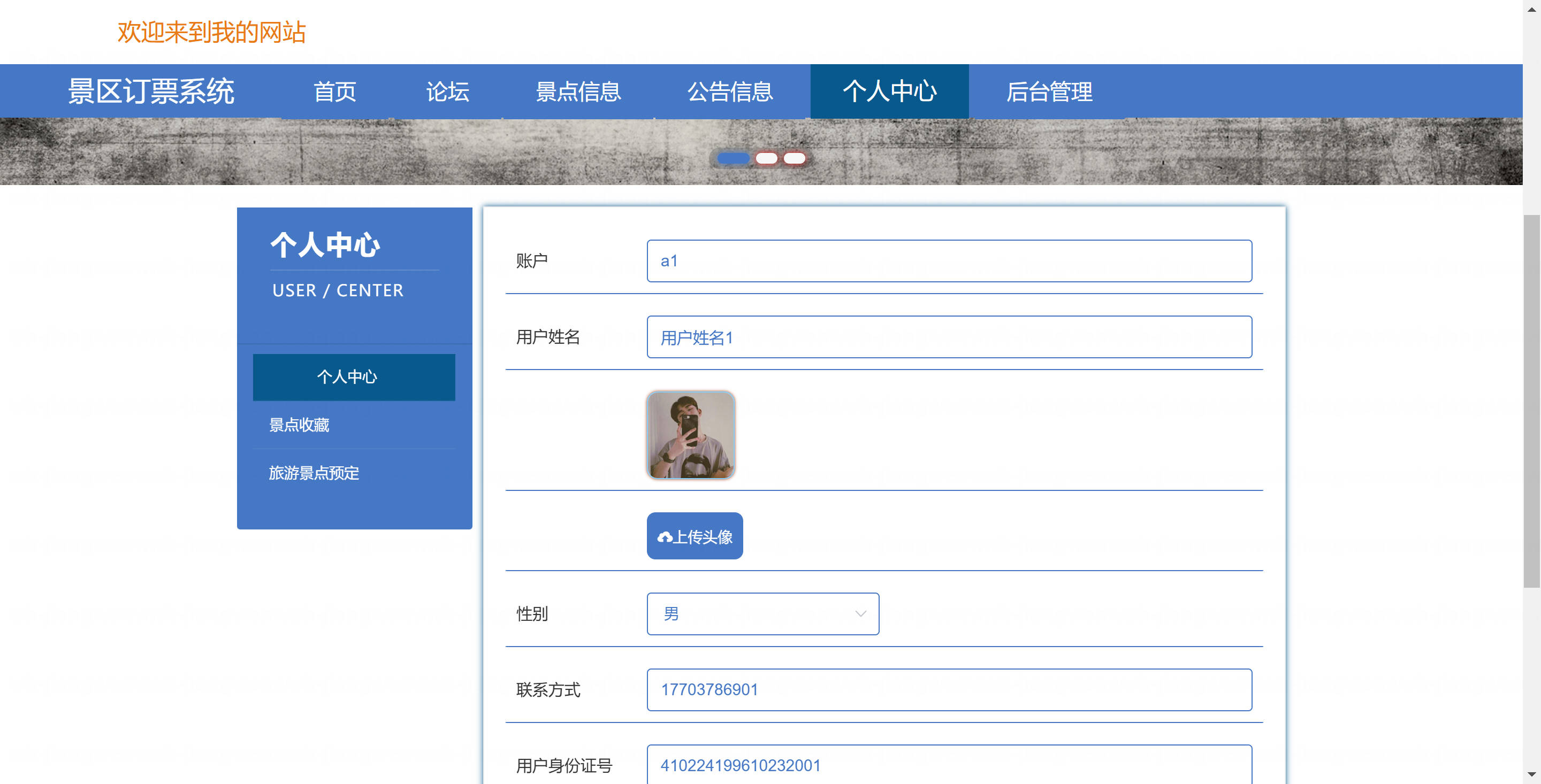Switch to the second carousel slide dot

[766, 158]
